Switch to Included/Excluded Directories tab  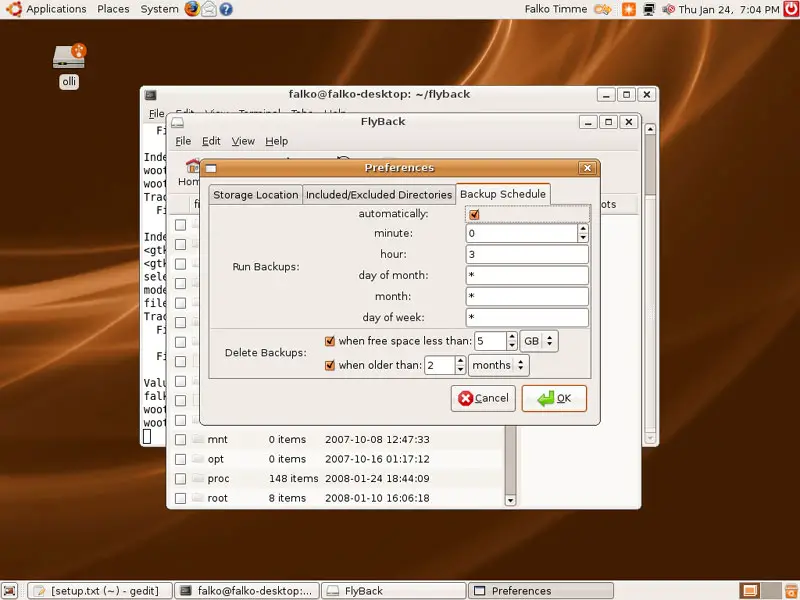[379, 195]
